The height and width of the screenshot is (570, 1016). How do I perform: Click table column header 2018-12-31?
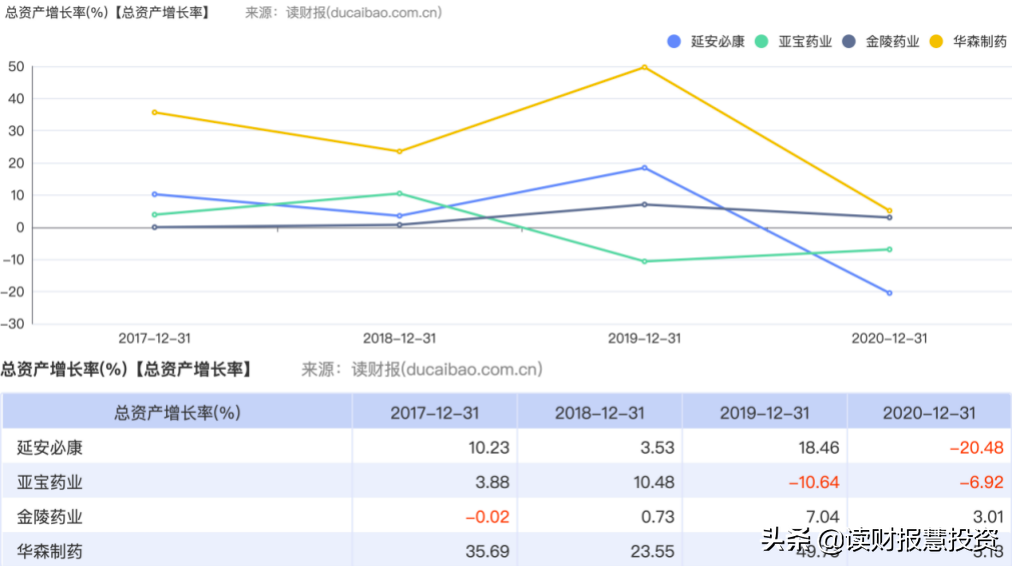pyautogui.click(x=599, y=413)
